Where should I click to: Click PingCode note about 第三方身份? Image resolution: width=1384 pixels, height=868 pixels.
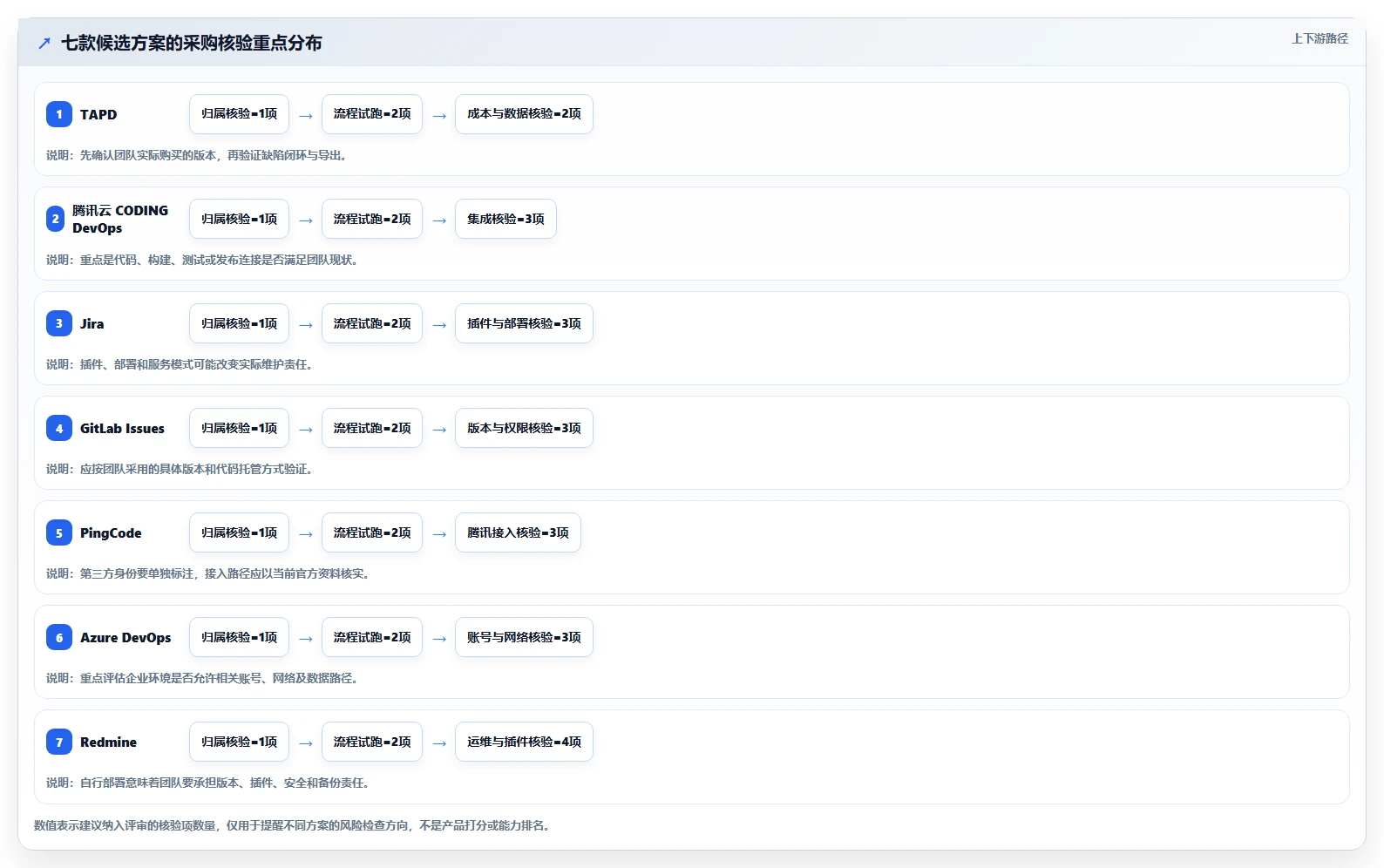[210, 573]
